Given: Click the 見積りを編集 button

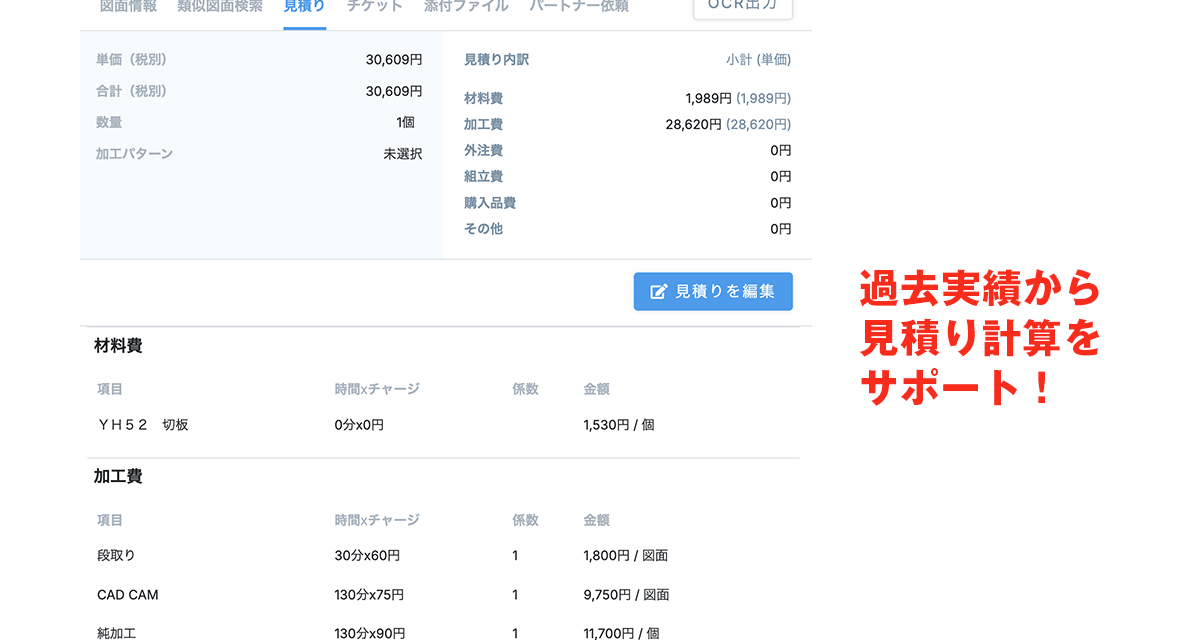Looking at the screenshot, I should (x=713, y=291).
